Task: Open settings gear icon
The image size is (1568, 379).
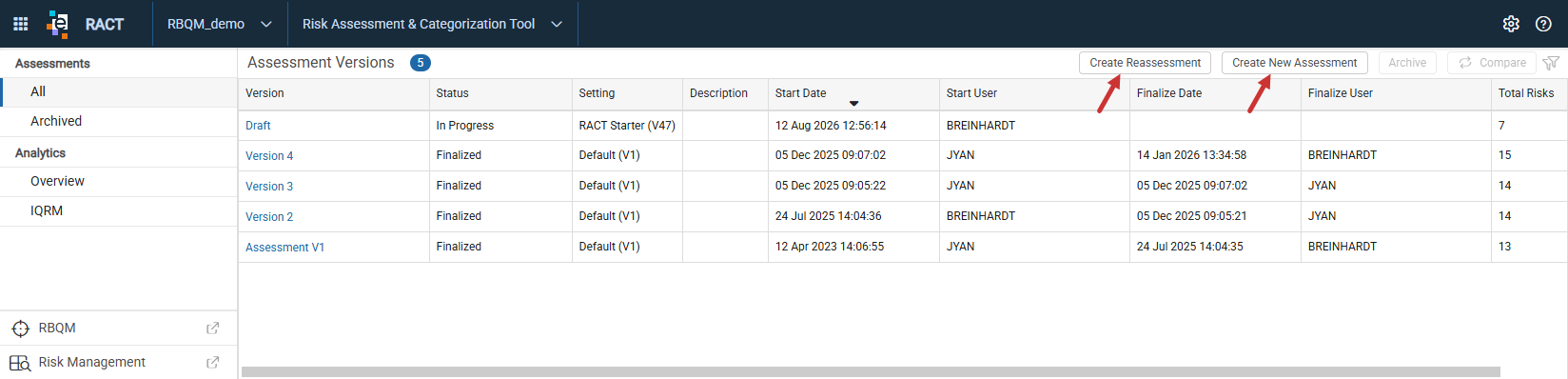Action: pyautogui.click(x=1511, y=24)
